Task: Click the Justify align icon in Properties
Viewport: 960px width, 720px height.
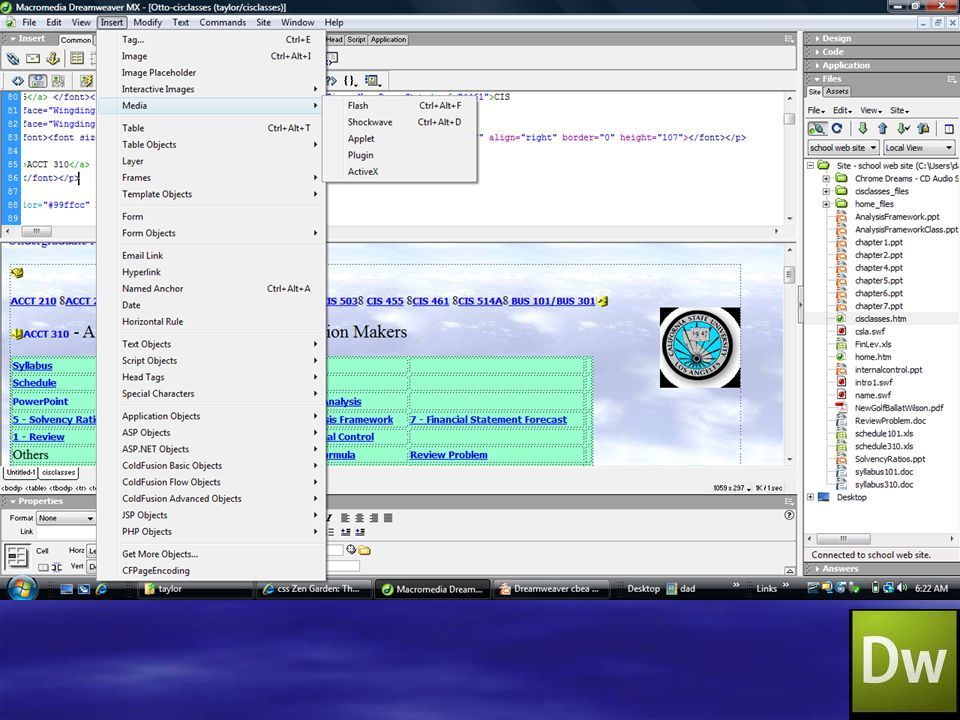Action: (388, 518)
